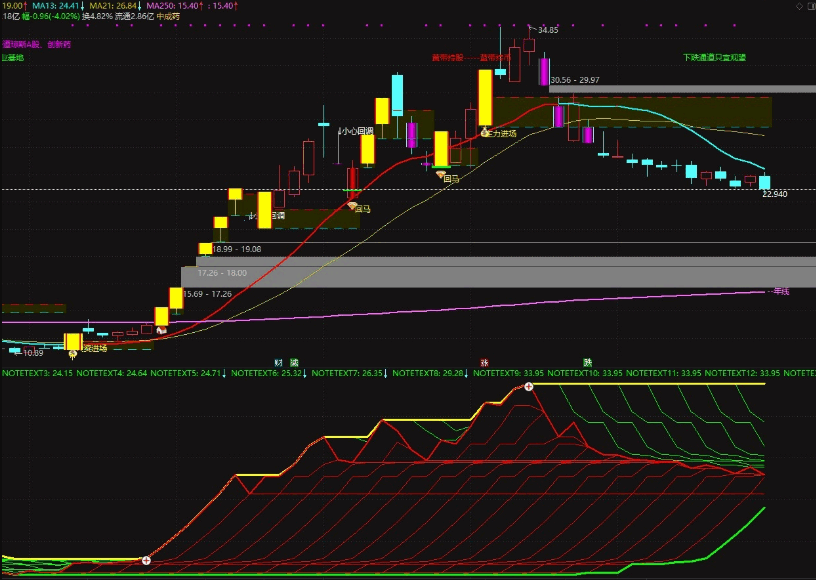Click the NOTETEXT5: 24.71 value
The image size is (816, 580).
point(188,373)
